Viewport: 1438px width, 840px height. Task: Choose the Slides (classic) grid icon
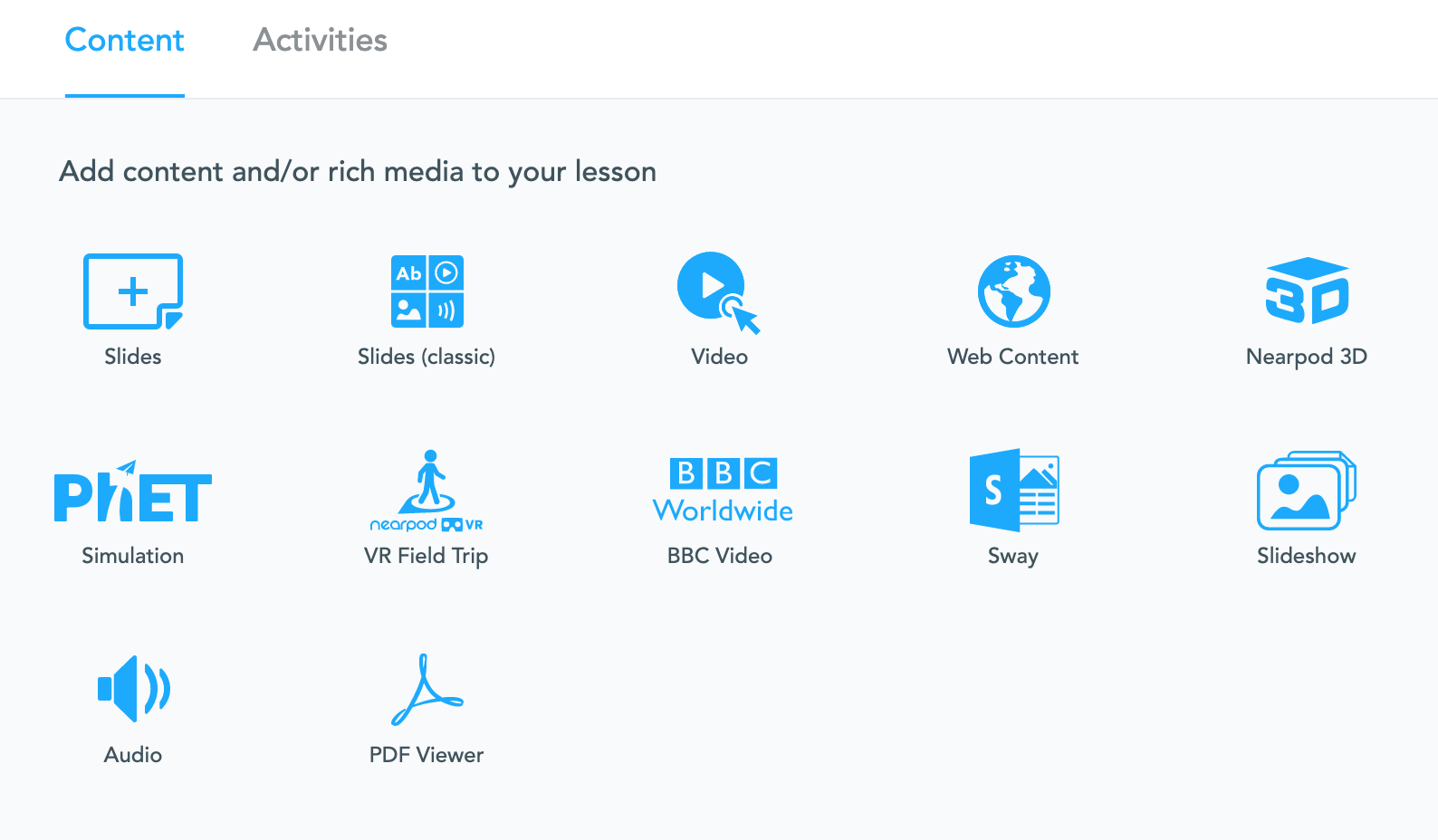click(x=427, y=291)
